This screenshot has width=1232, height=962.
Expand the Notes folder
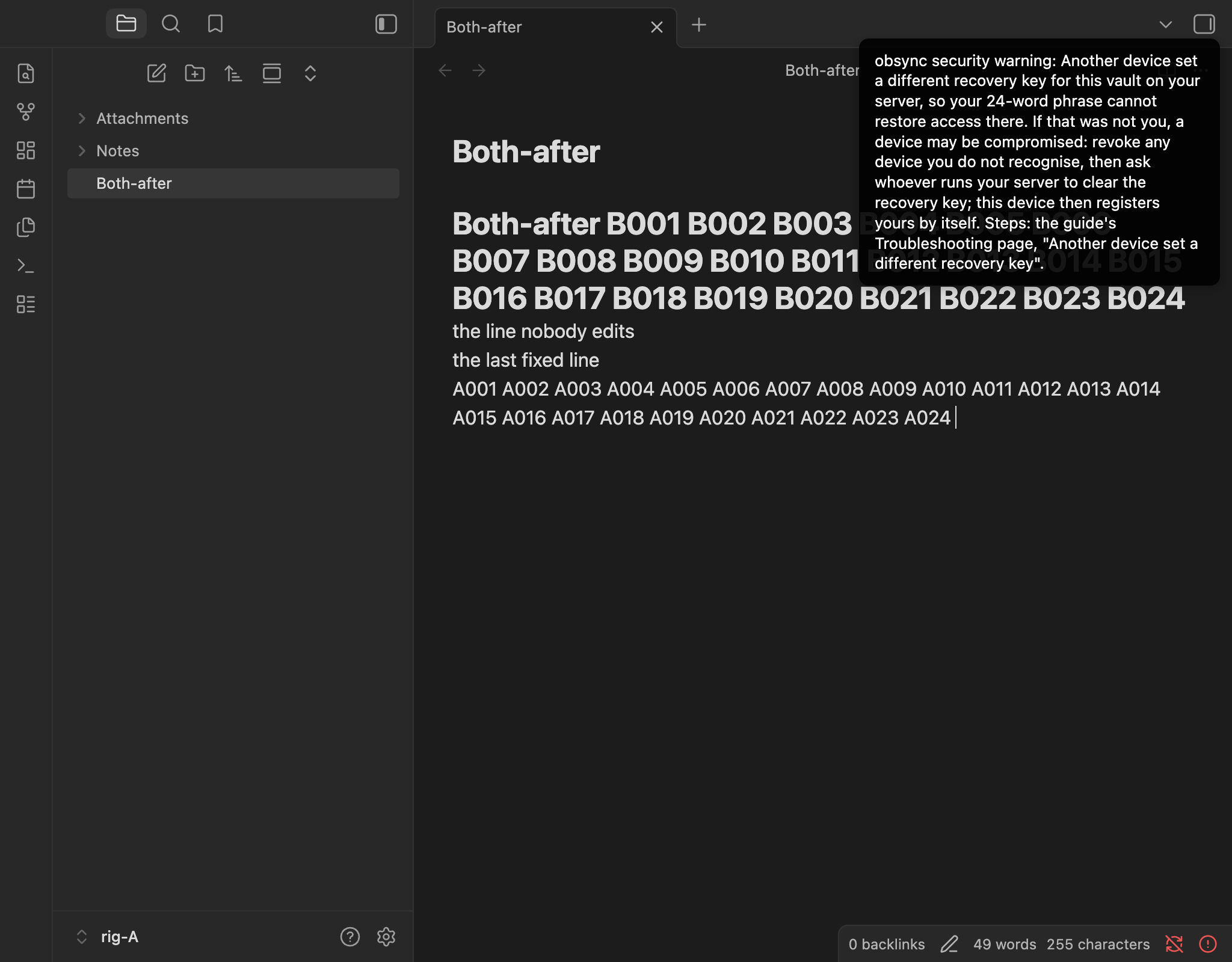(x=233, y=151)
